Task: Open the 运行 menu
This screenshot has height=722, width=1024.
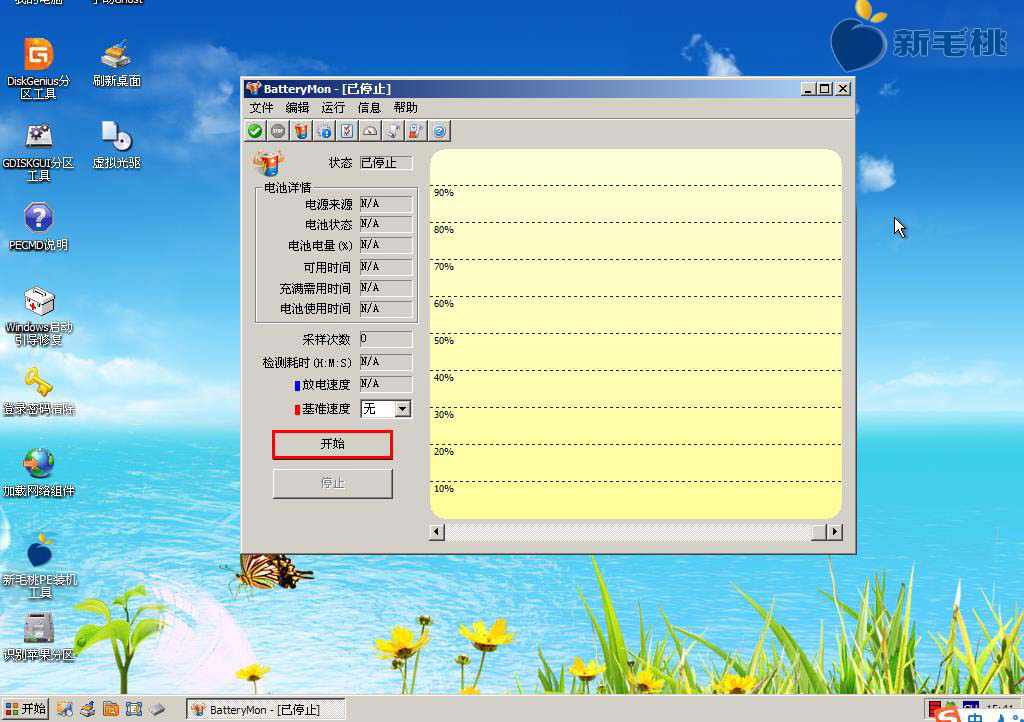Action: point(333,108)
